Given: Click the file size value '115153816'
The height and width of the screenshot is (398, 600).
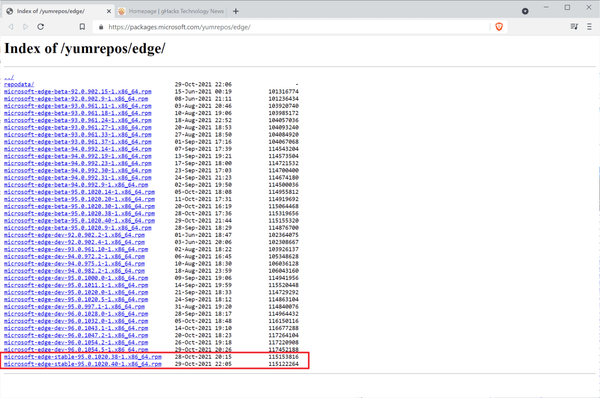Looking at the screenshot, I should 284,357.
